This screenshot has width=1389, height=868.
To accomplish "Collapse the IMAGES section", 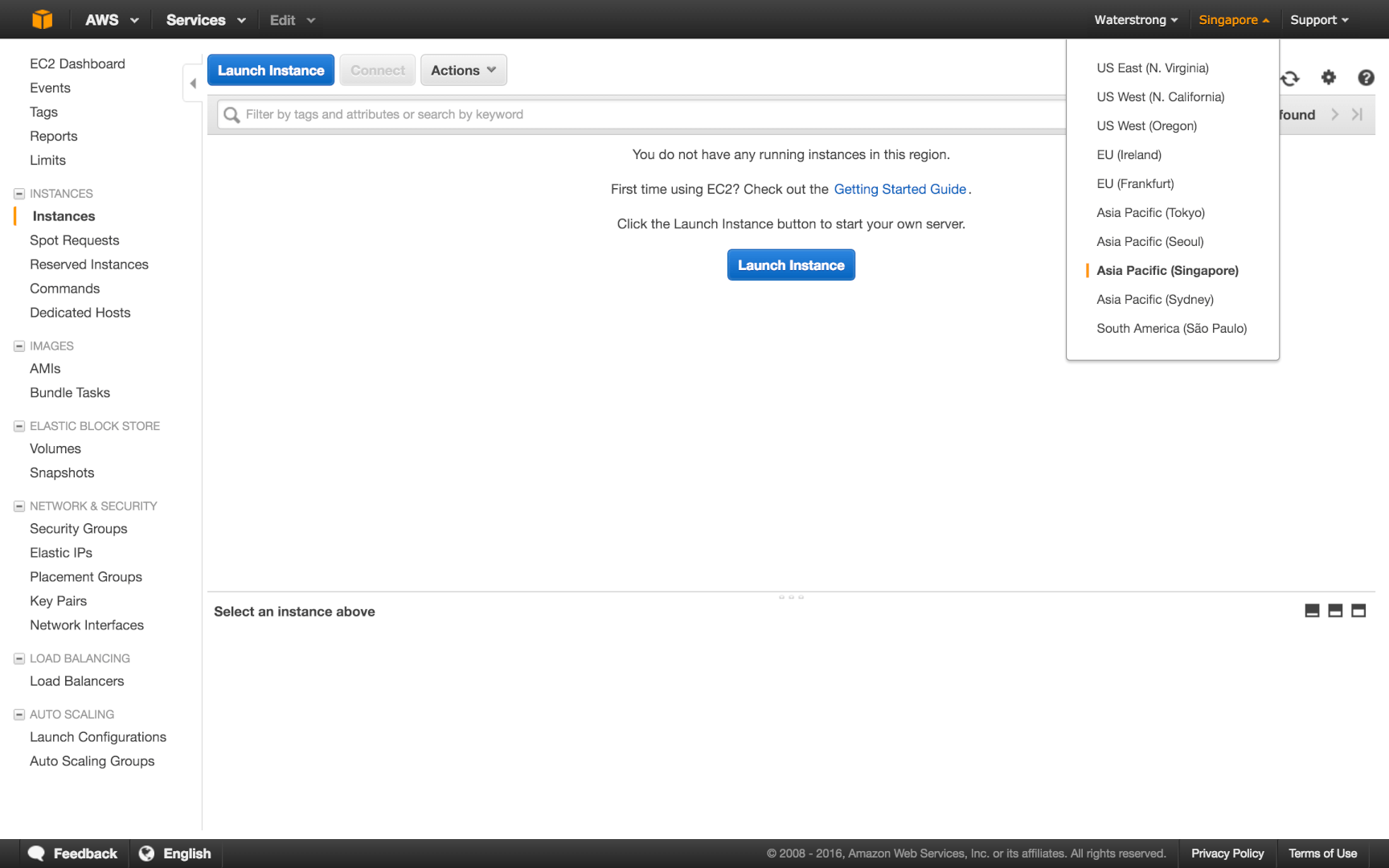I will tap(19, 346).
